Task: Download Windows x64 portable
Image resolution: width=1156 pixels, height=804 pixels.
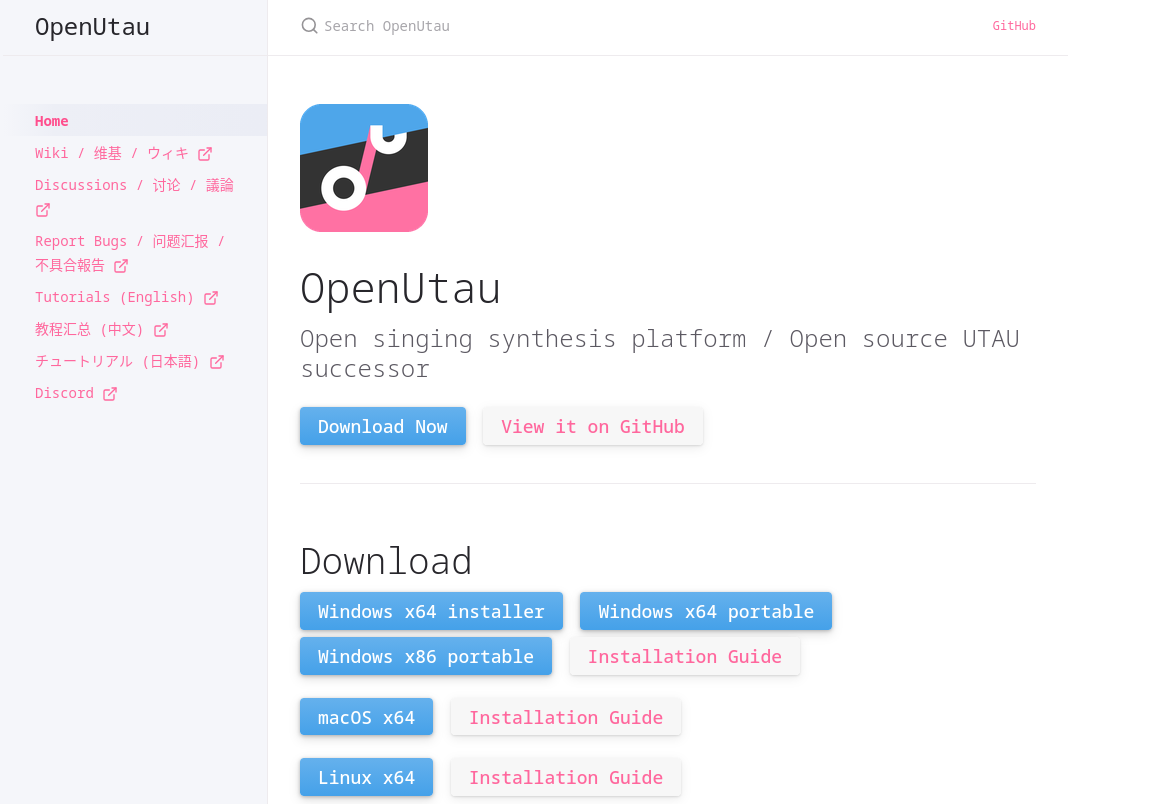Action: point(706,611)
